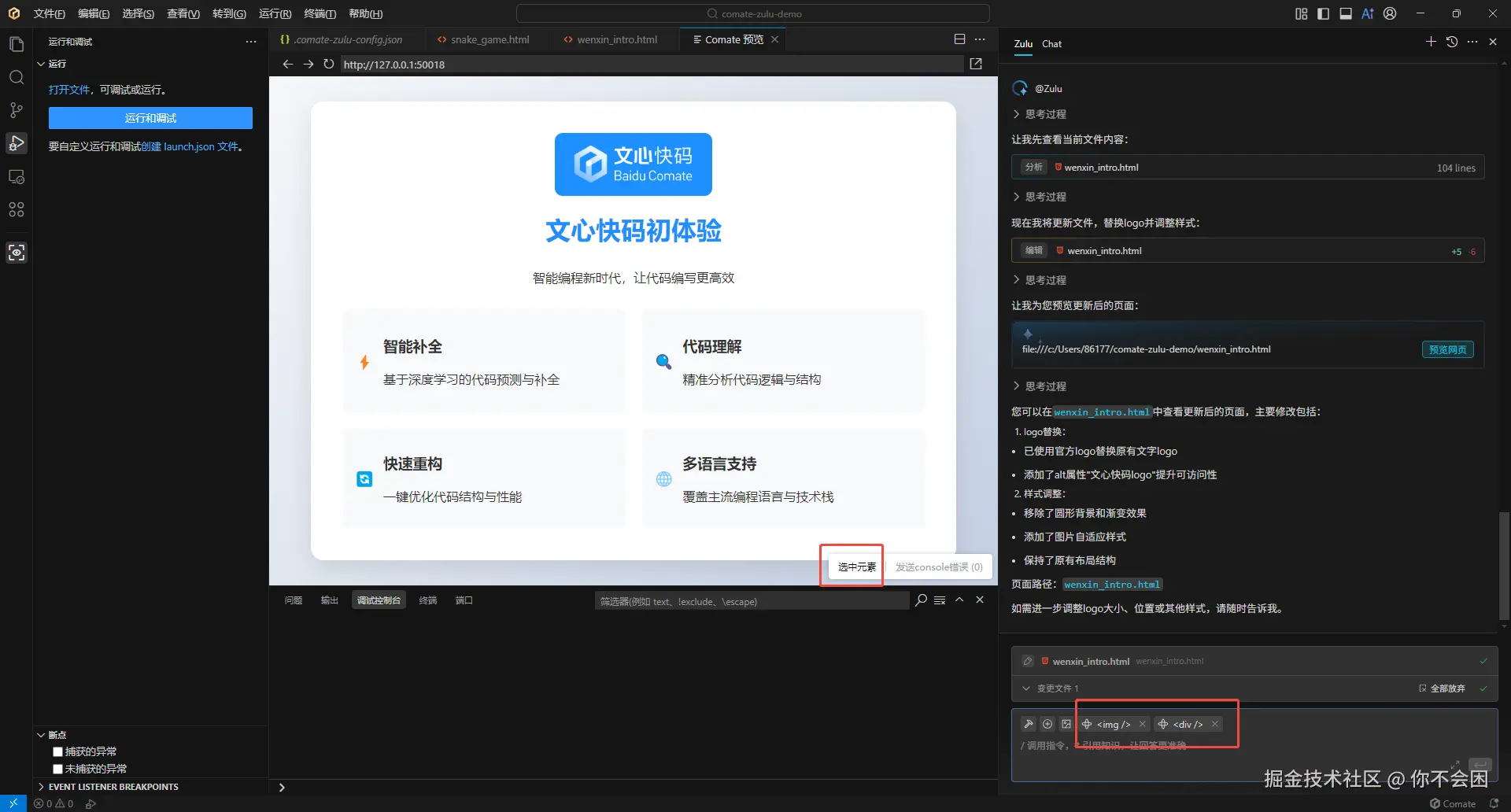Toggle the 未捕获的异常 breakpoint checkbox

[x=57, y=769]
